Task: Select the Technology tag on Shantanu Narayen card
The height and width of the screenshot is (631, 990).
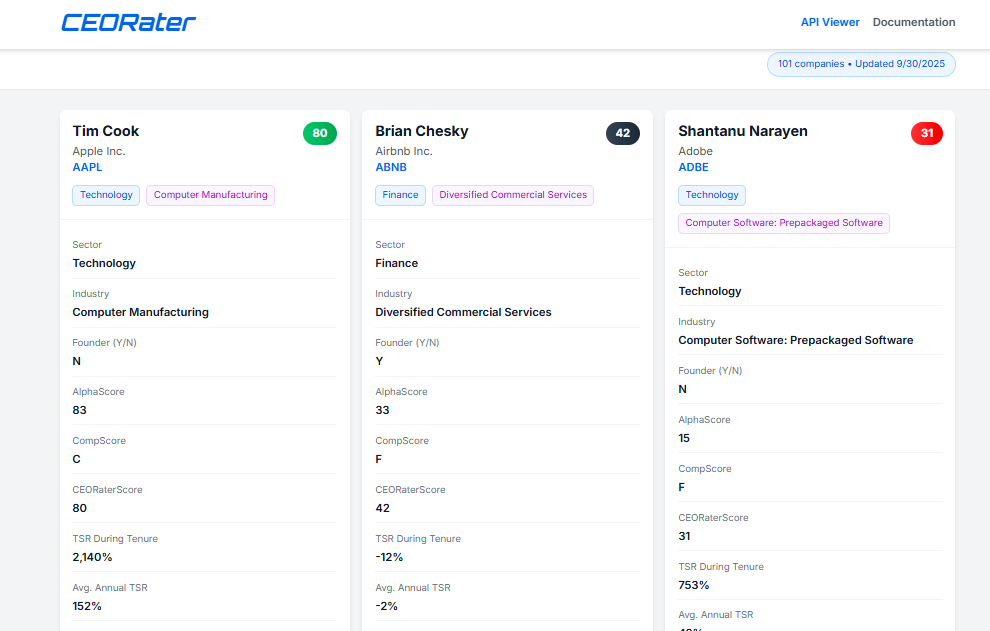Action: tap(712, 195)
